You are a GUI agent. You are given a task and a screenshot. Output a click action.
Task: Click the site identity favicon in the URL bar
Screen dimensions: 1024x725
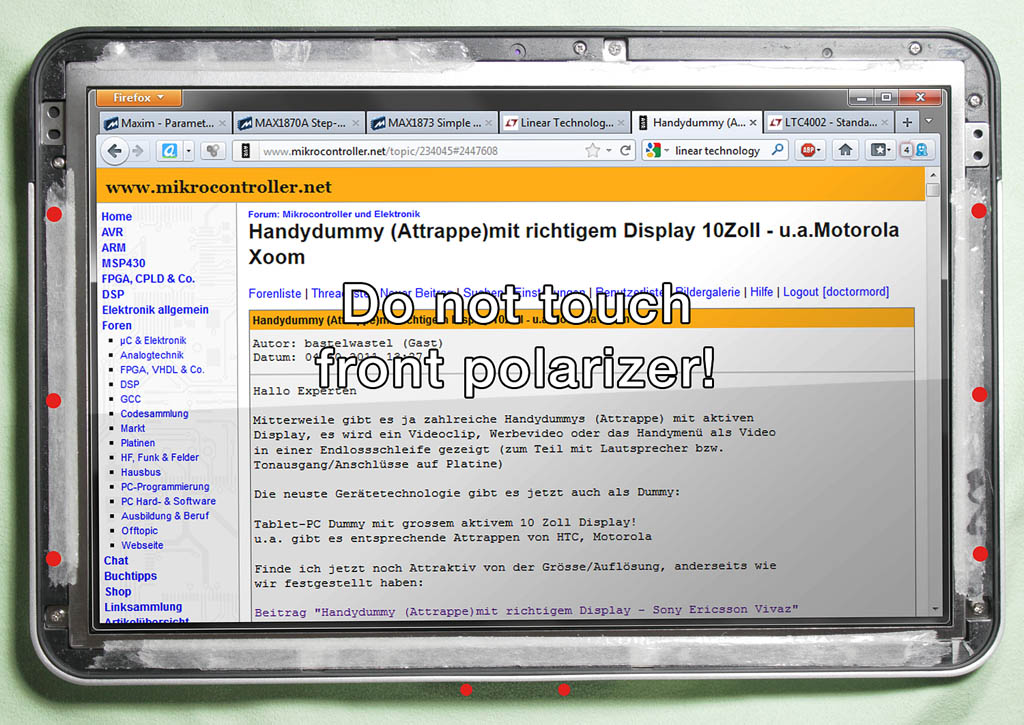pos(246,151)
